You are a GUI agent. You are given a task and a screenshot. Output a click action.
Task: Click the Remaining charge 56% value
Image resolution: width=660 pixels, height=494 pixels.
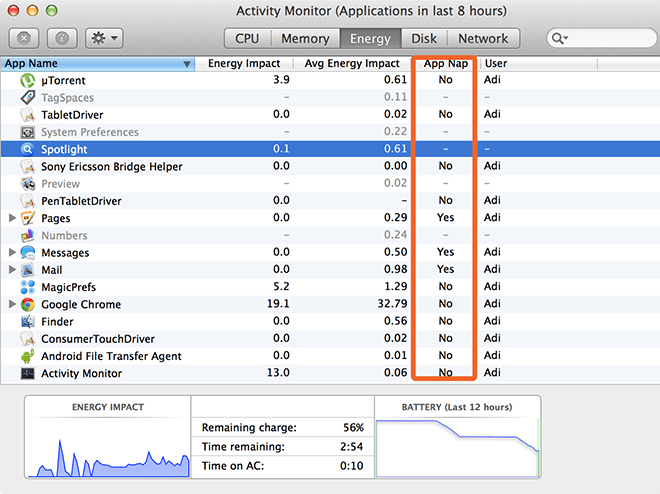(x=353, y=428)
